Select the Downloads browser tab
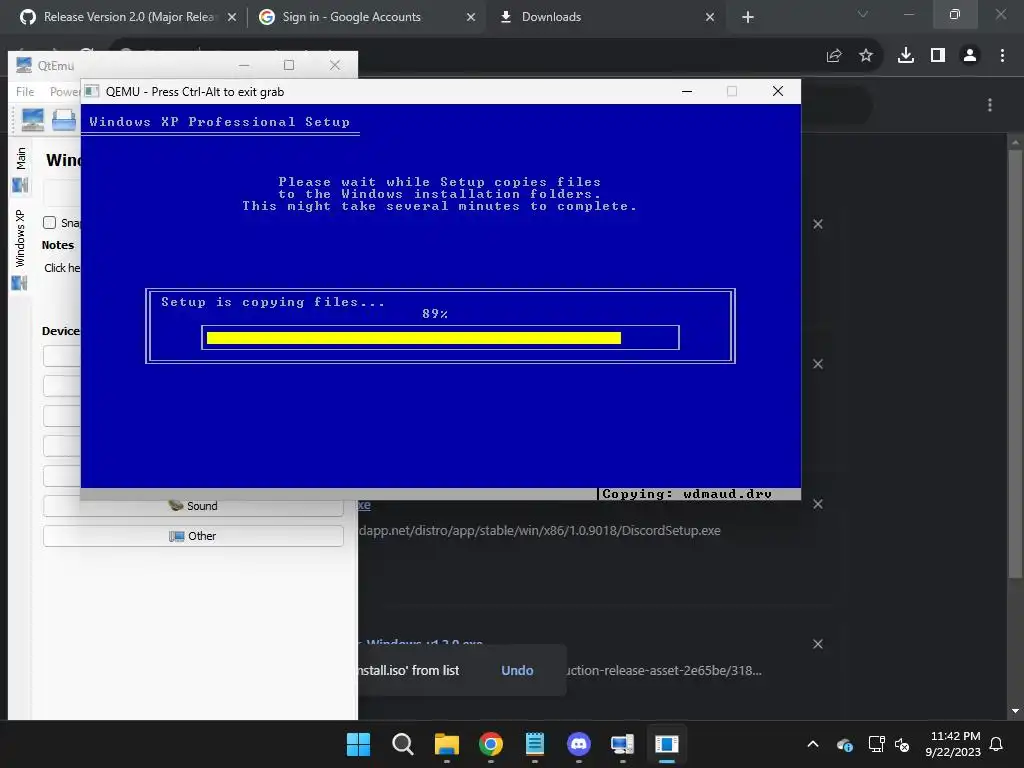This screenshot has height=768, width=1024. click(x=604, y=17)
